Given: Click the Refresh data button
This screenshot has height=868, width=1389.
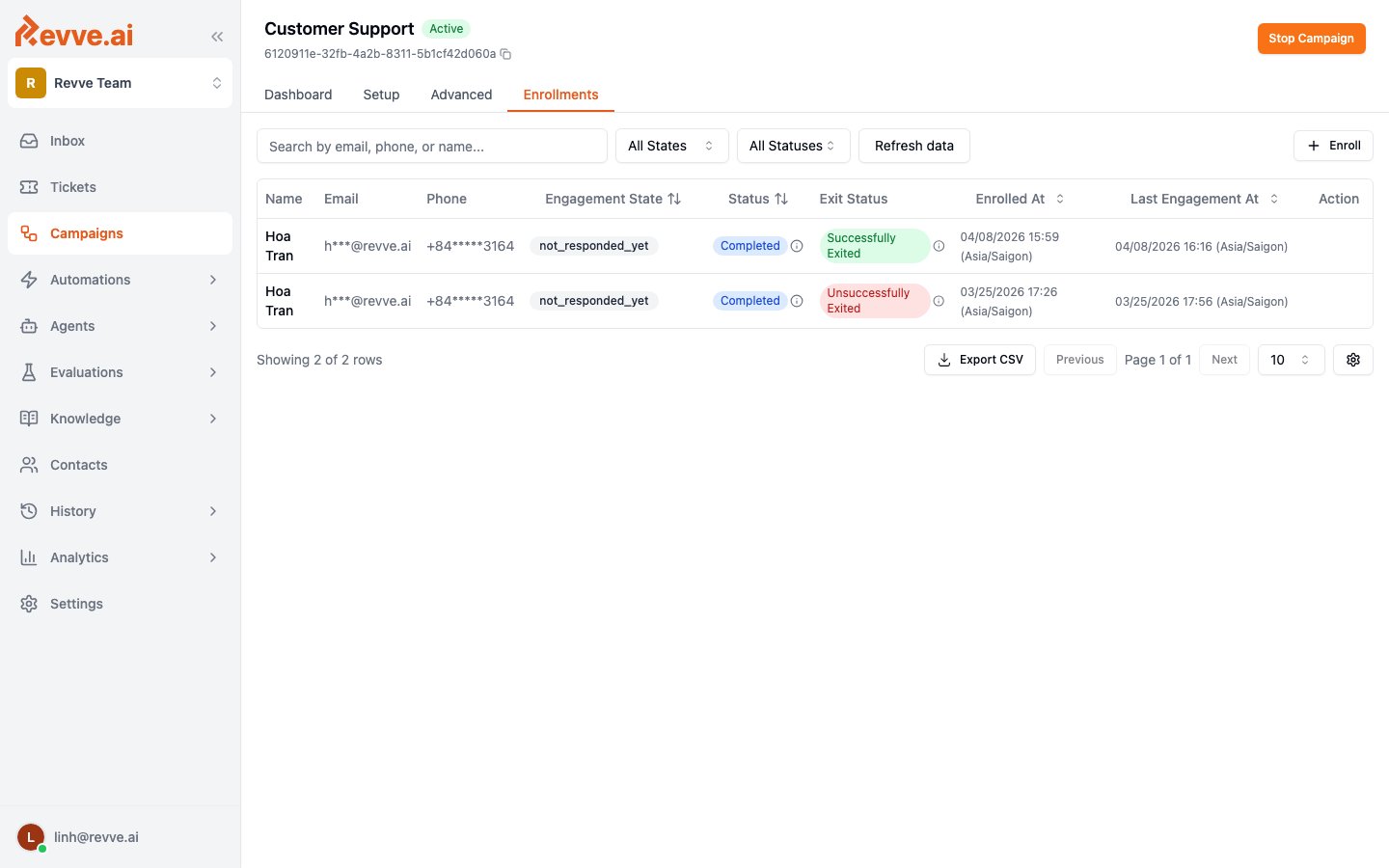Looking at the screenshot, I should tap(913, 146).
